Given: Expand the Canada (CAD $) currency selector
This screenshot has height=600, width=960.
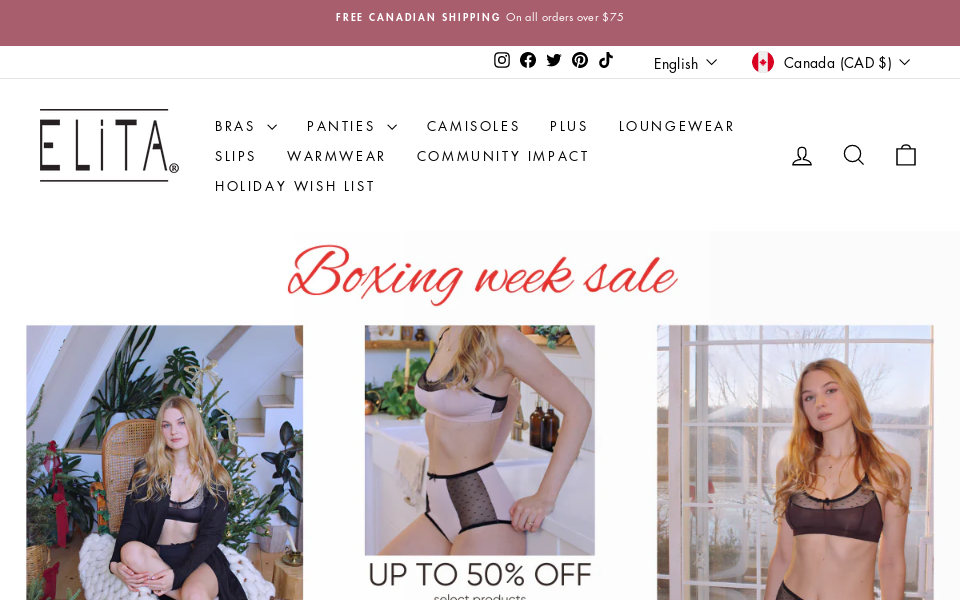Looking at the screenshot, I should pyautogui.click(x=831, y=63).
